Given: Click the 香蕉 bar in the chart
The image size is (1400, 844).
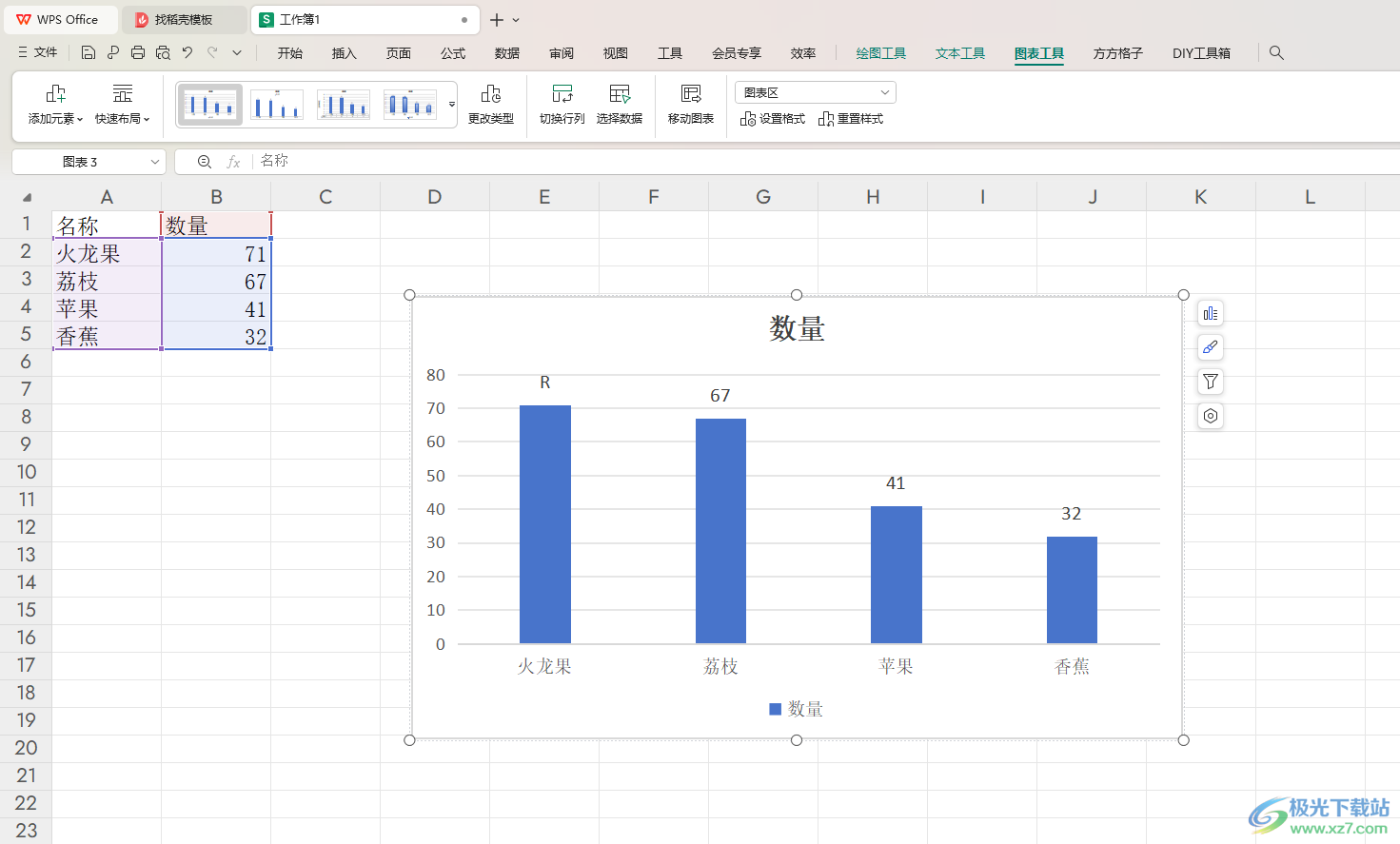Looking at the screenshot, I should pyautogui.click(x=1072, y=590).
